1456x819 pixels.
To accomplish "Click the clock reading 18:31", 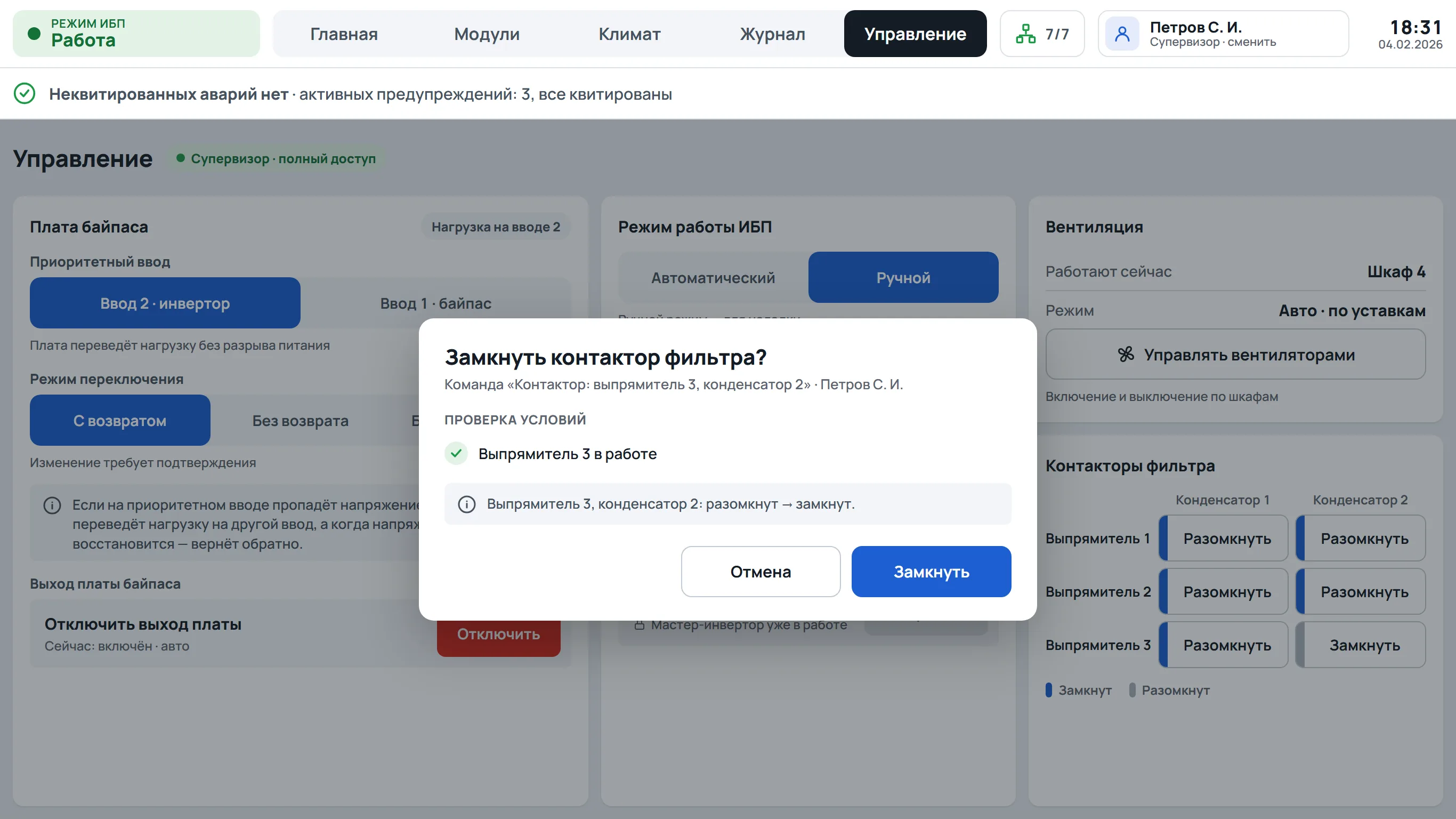I will click(x=1415, y=27).
